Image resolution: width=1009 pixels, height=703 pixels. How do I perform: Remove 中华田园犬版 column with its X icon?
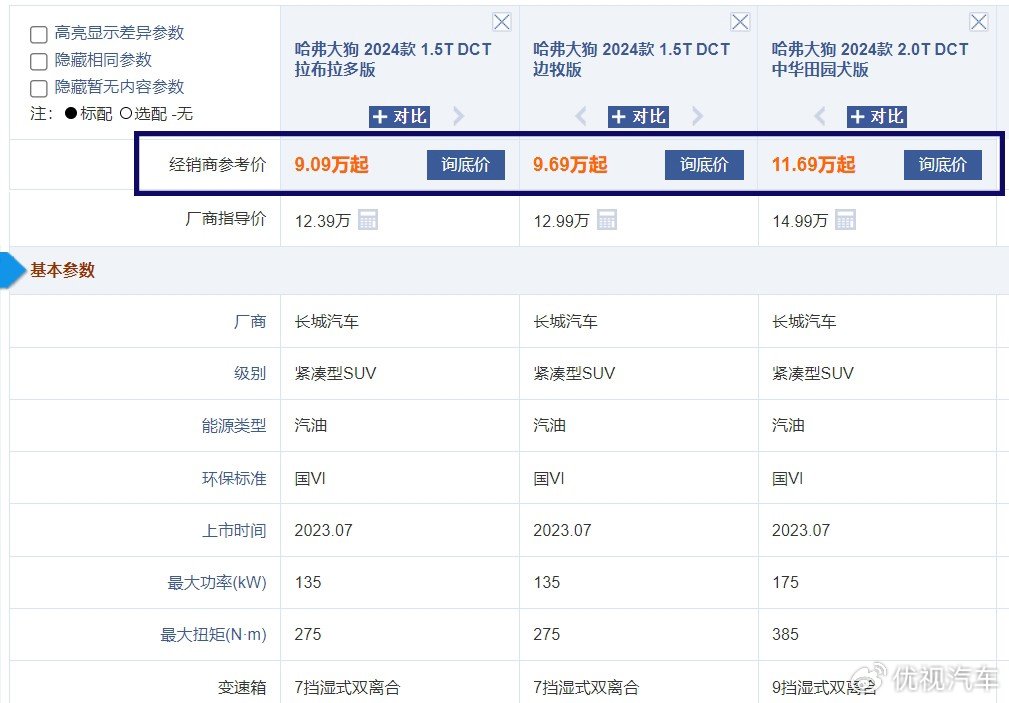pos(979,22)
